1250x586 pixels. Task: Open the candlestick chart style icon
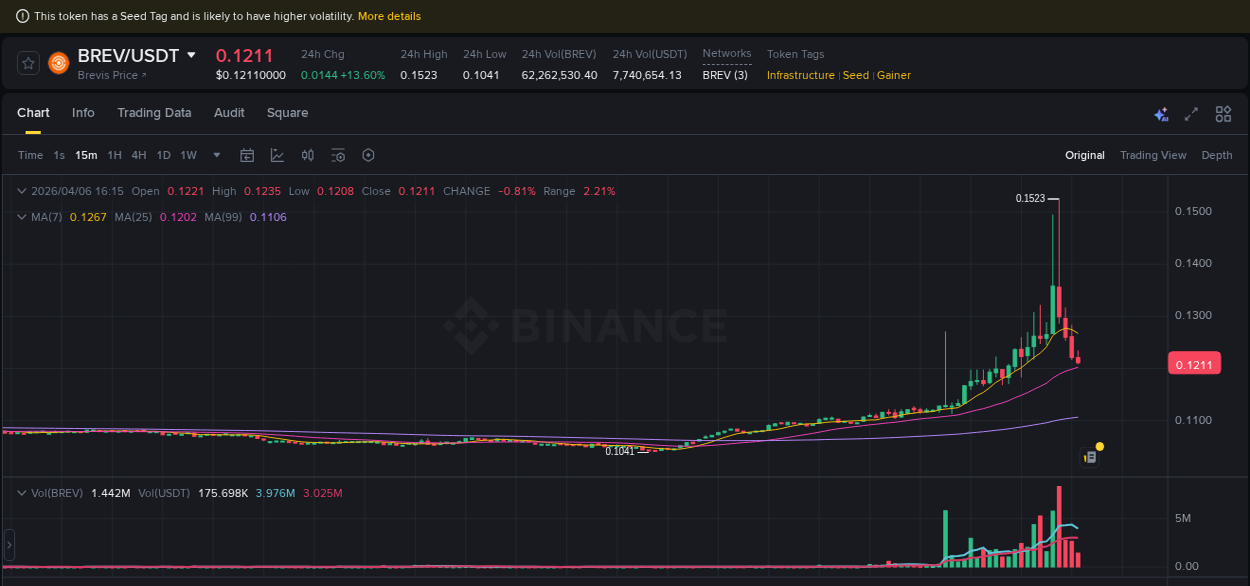pos(308,155)
